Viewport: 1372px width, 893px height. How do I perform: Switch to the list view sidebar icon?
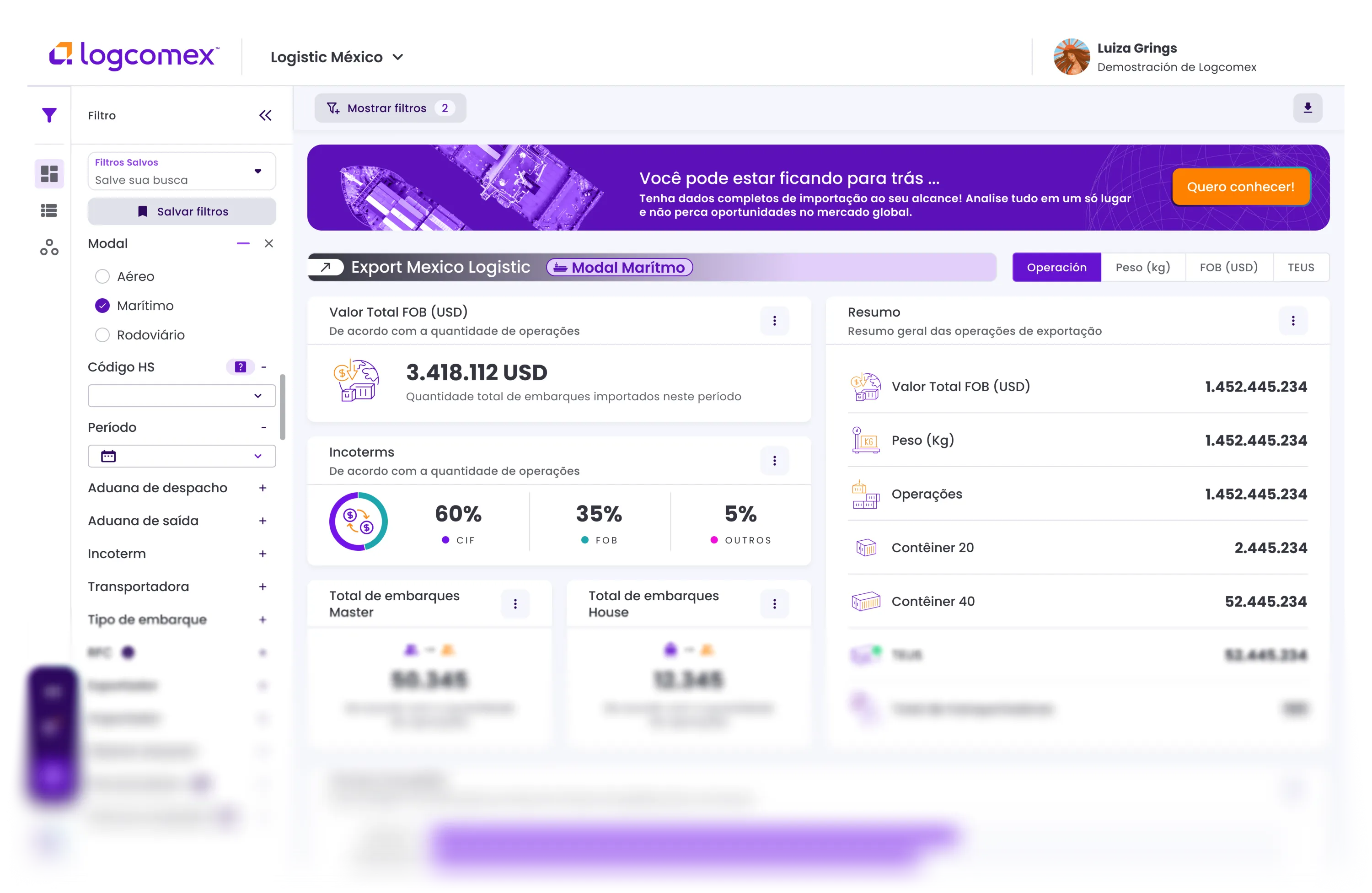(49, 210)
